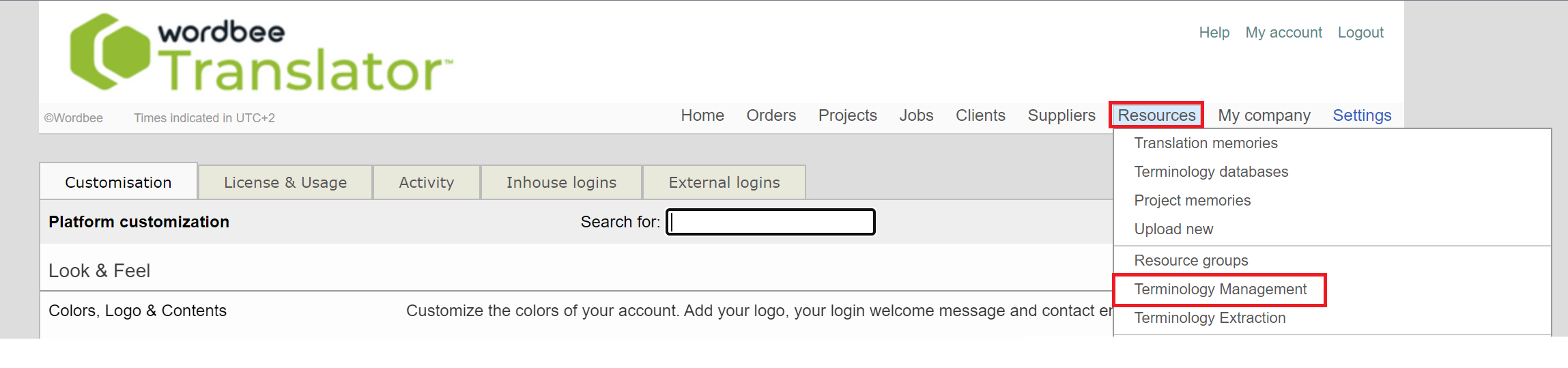Go to My account
Viewport: 1568px width, 368px height.
pyautogui.click(x=1283, y=33)
